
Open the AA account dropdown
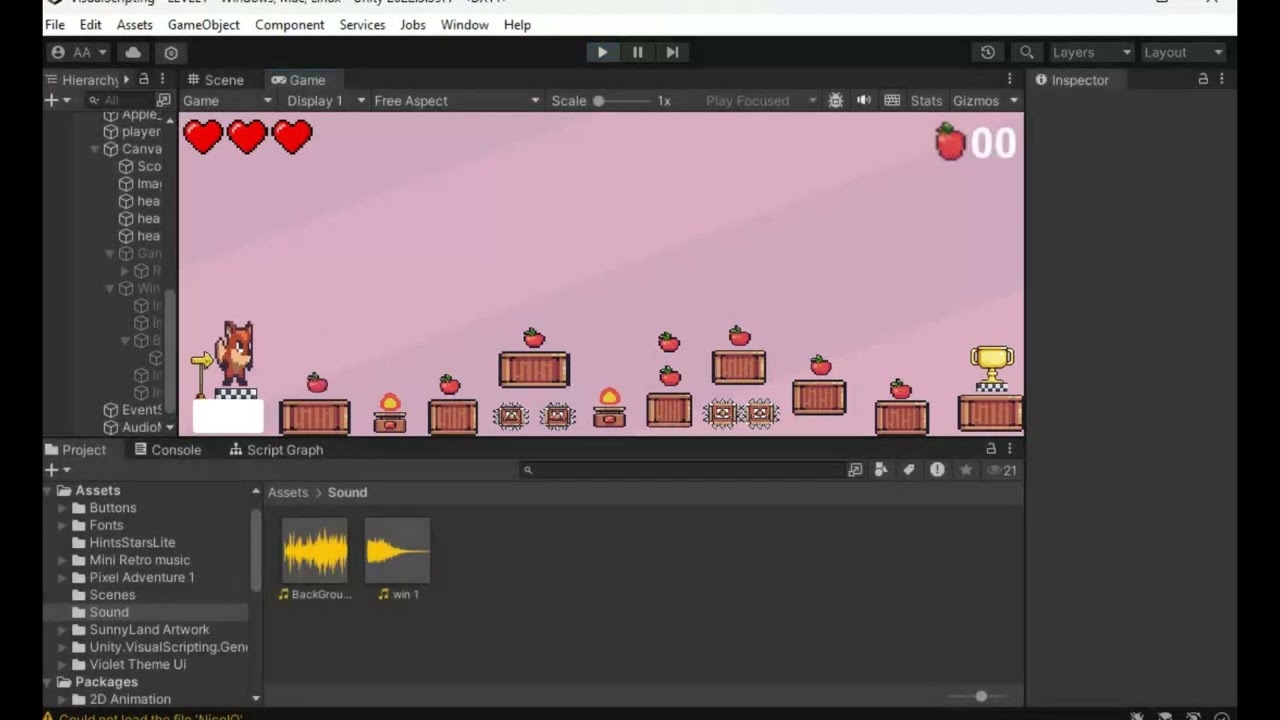point(79,52)
